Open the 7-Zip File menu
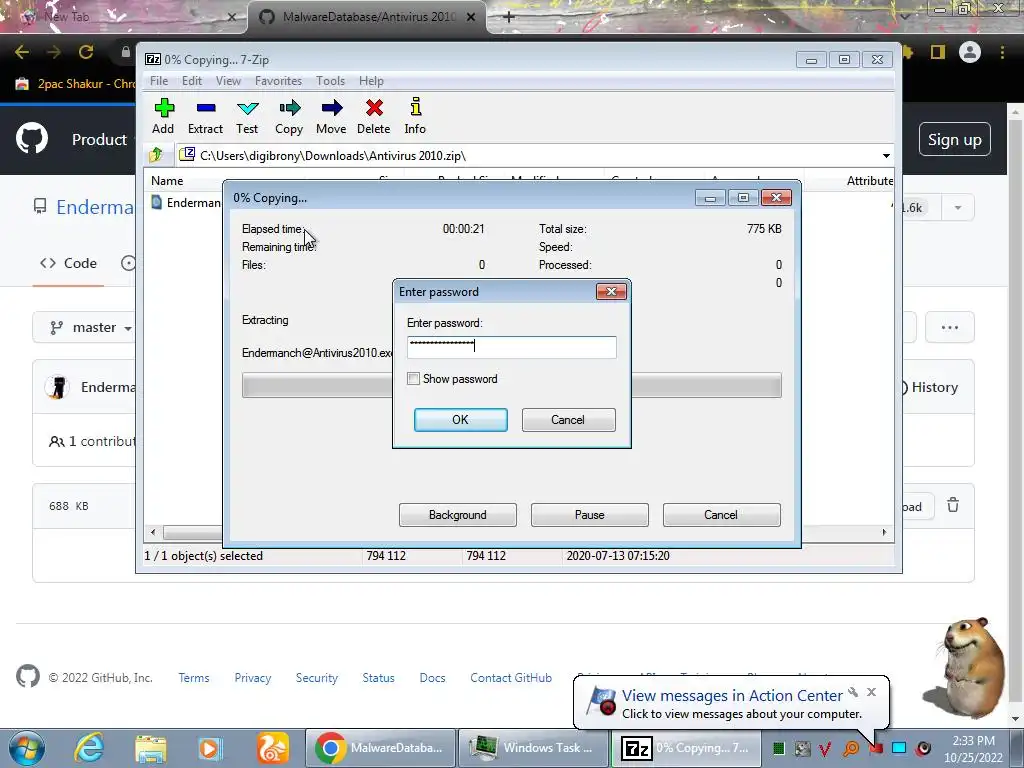Screen dimensions: 1024x768 [159, 81]
